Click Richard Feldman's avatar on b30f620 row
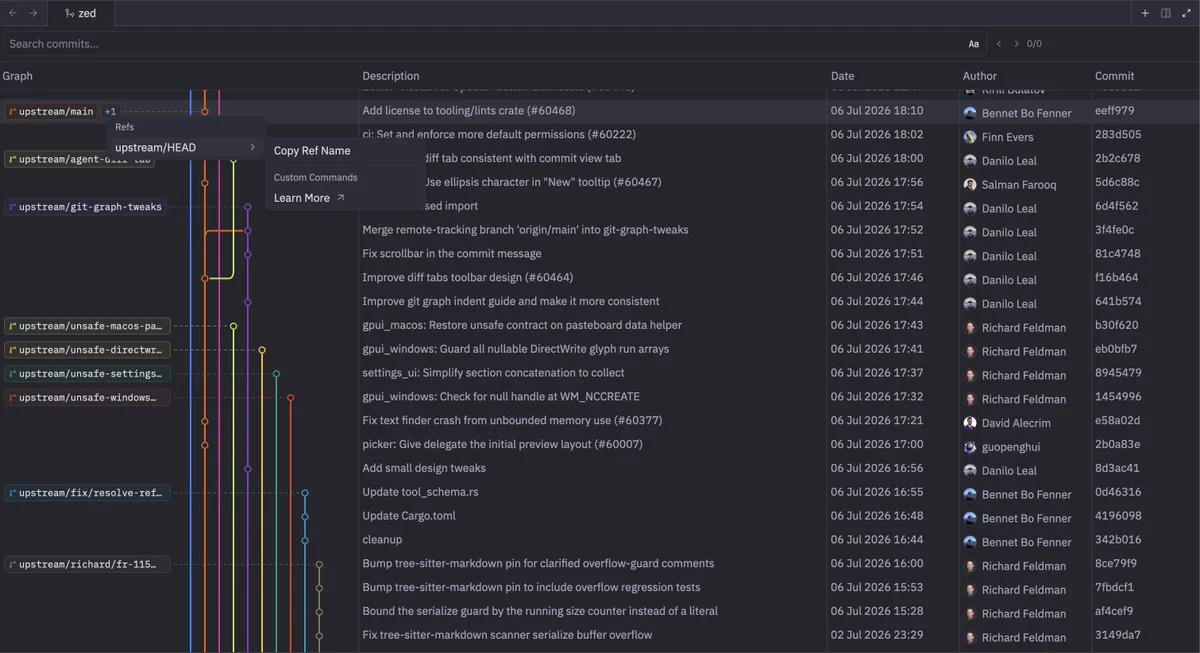The height and width of the screenshot is (653, 1200). [970, 327]
